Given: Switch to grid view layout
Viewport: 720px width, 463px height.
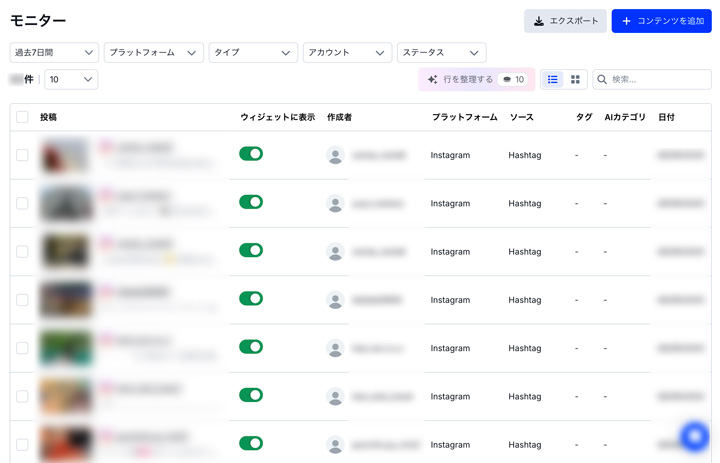Looking at the screenshot, I should [575, 79].
